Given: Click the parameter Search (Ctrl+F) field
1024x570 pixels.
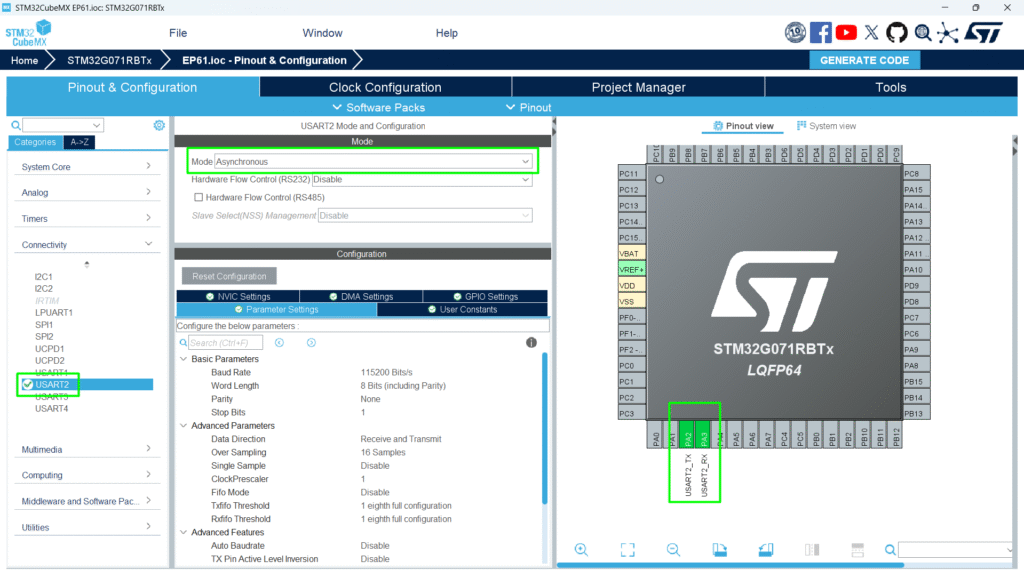Looking at the screenshot, I should [227, 343].
